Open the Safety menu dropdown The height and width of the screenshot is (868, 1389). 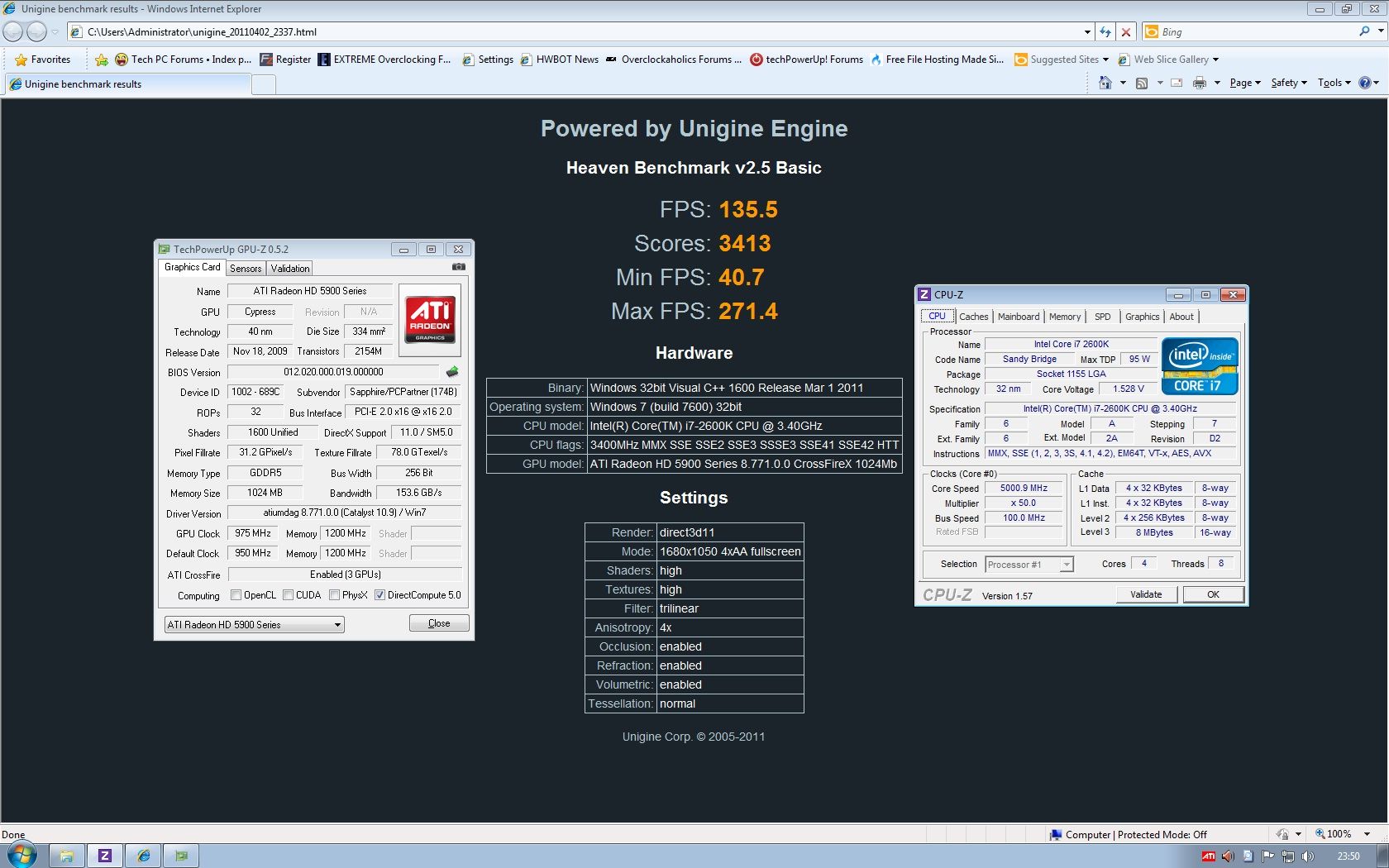click(x=1289, y=83)
